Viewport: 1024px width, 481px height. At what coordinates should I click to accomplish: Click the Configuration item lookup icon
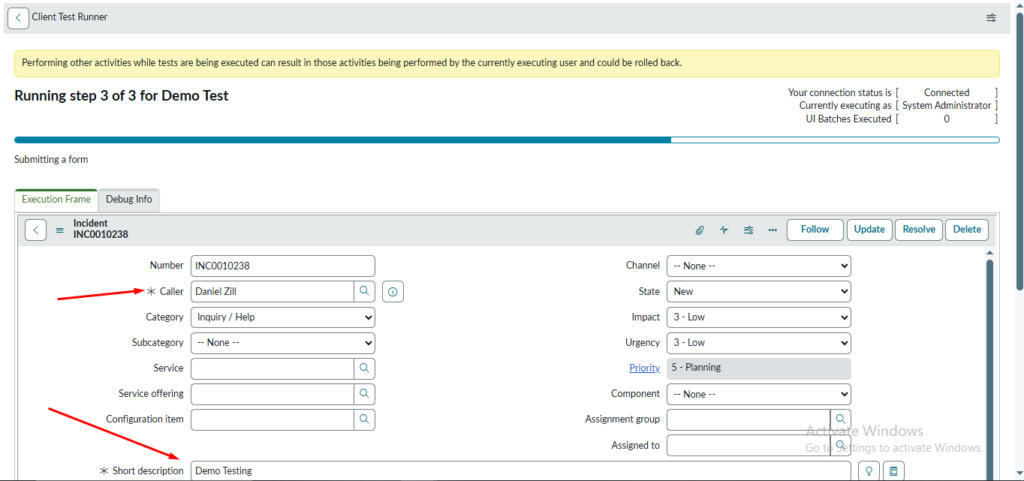(365, 419)
